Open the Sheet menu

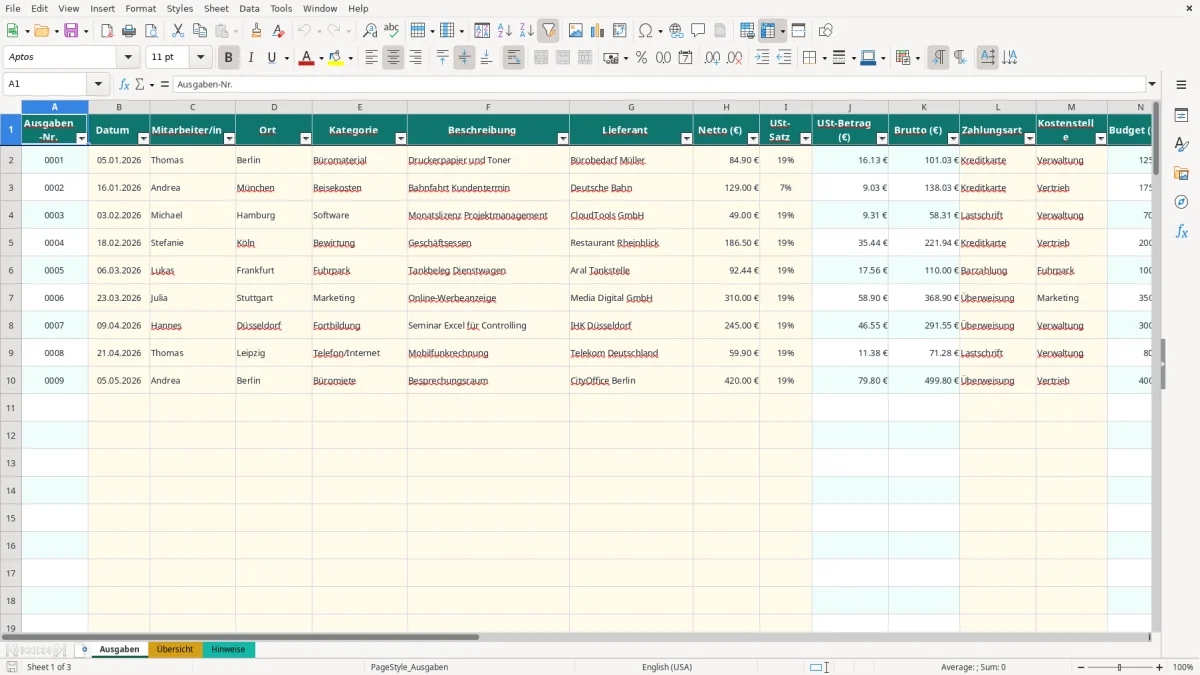pyautogui.click(x=216, y=8)
